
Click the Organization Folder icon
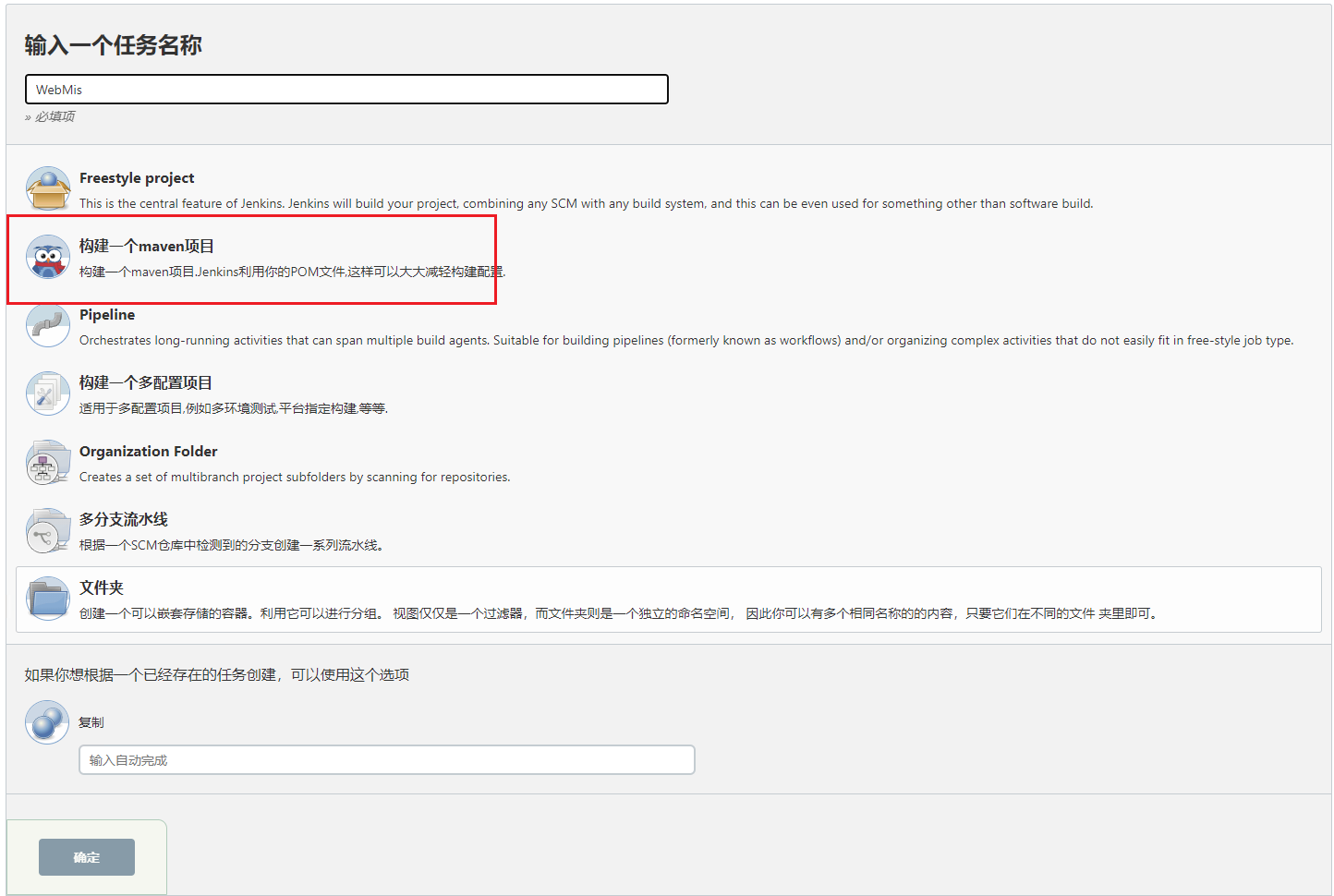tap(48, 462)
